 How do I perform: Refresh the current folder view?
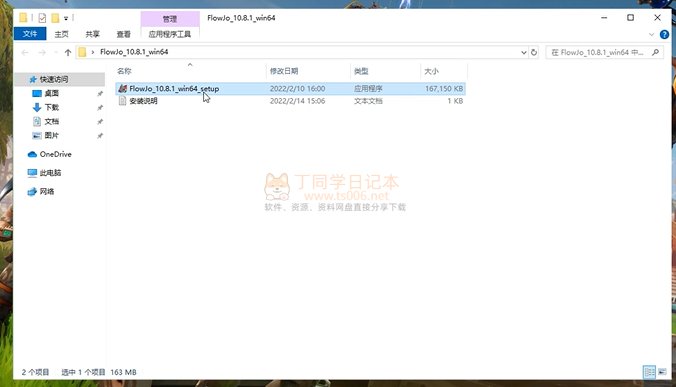pos(534,53)
